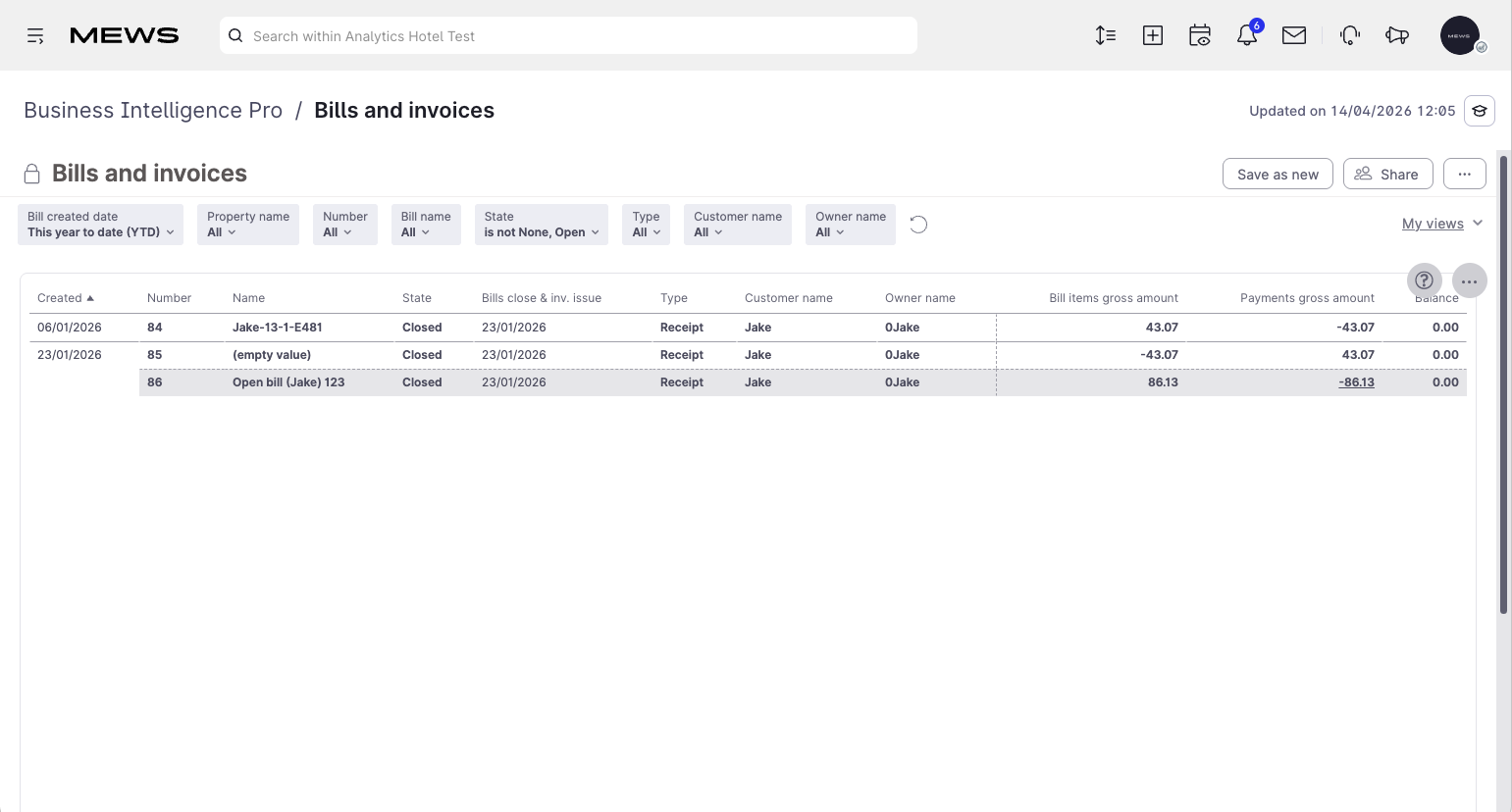Click the Number column header

point(169,298)
